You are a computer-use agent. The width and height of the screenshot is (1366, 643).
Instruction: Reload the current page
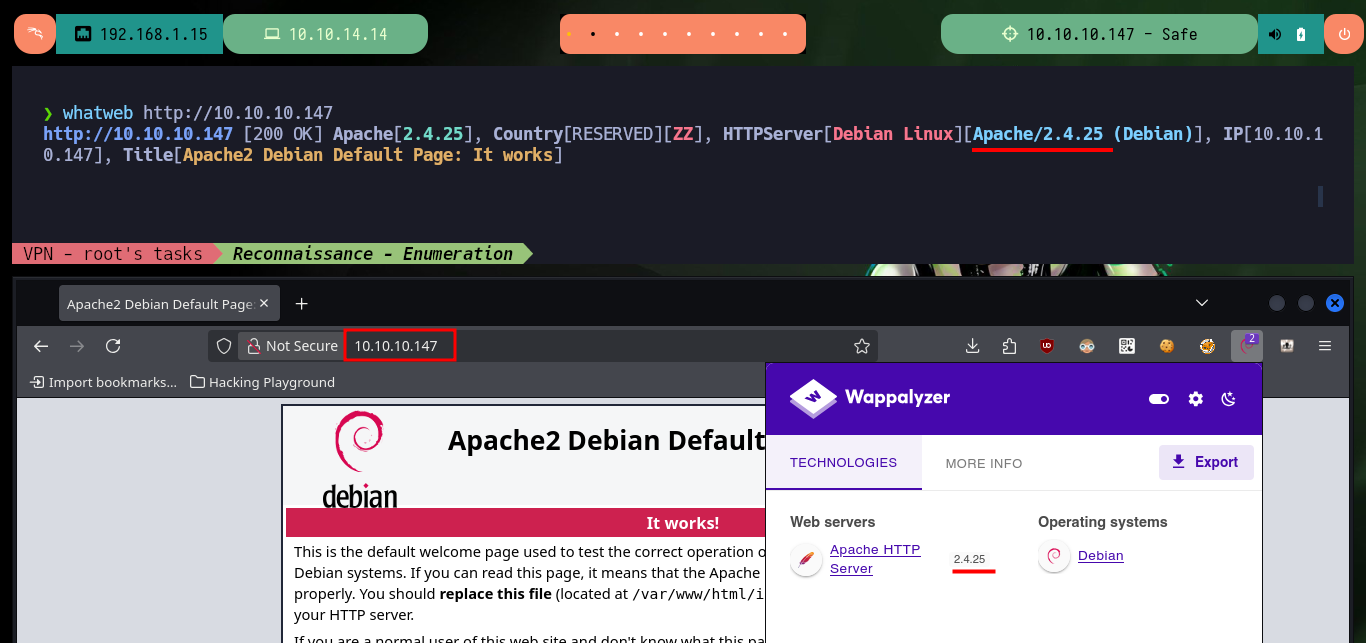point(113,346)
